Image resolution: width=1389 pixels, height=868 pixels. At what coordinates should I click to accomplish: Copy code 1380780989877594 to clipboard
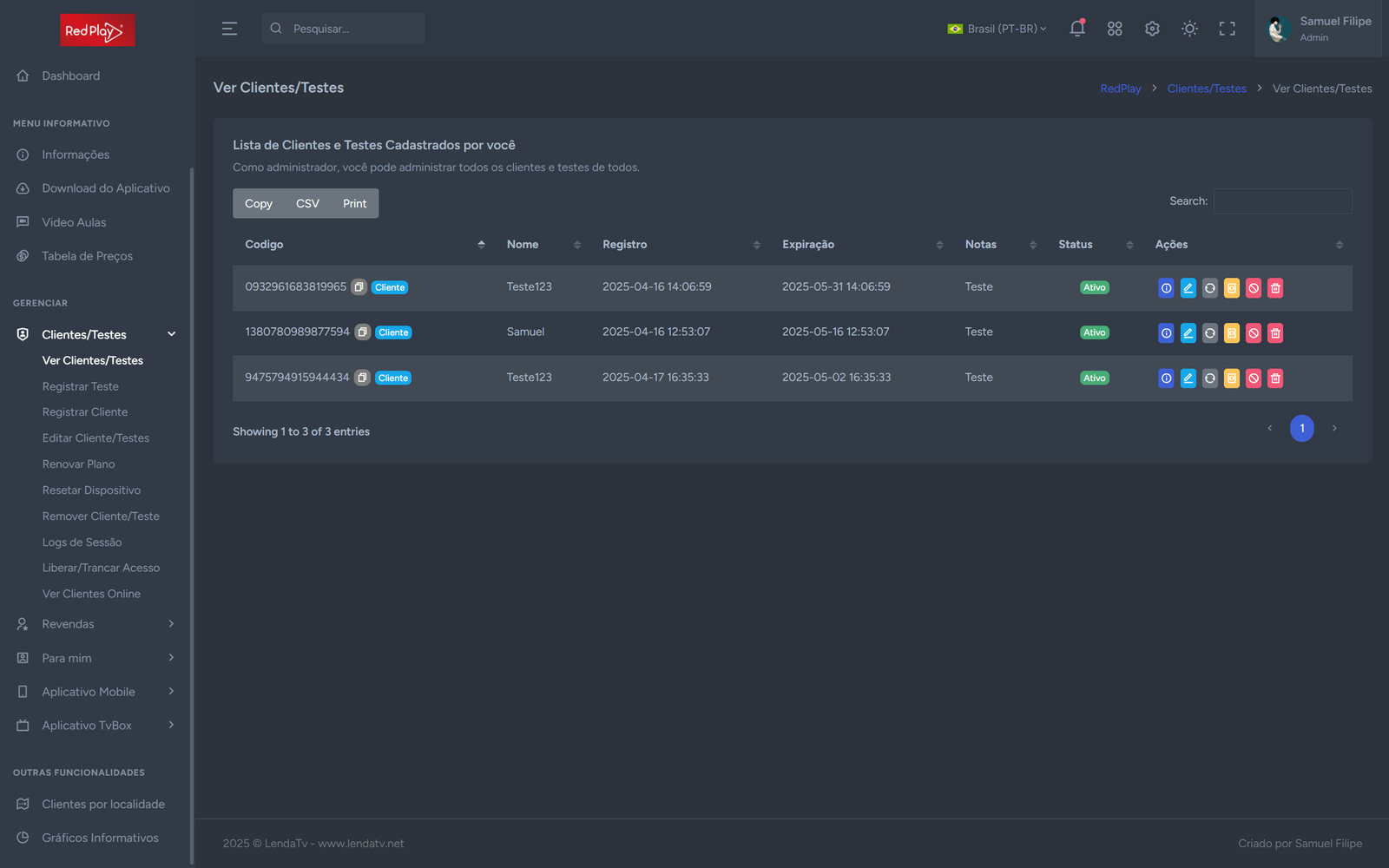pyautogui.click(x=362, y=332)
